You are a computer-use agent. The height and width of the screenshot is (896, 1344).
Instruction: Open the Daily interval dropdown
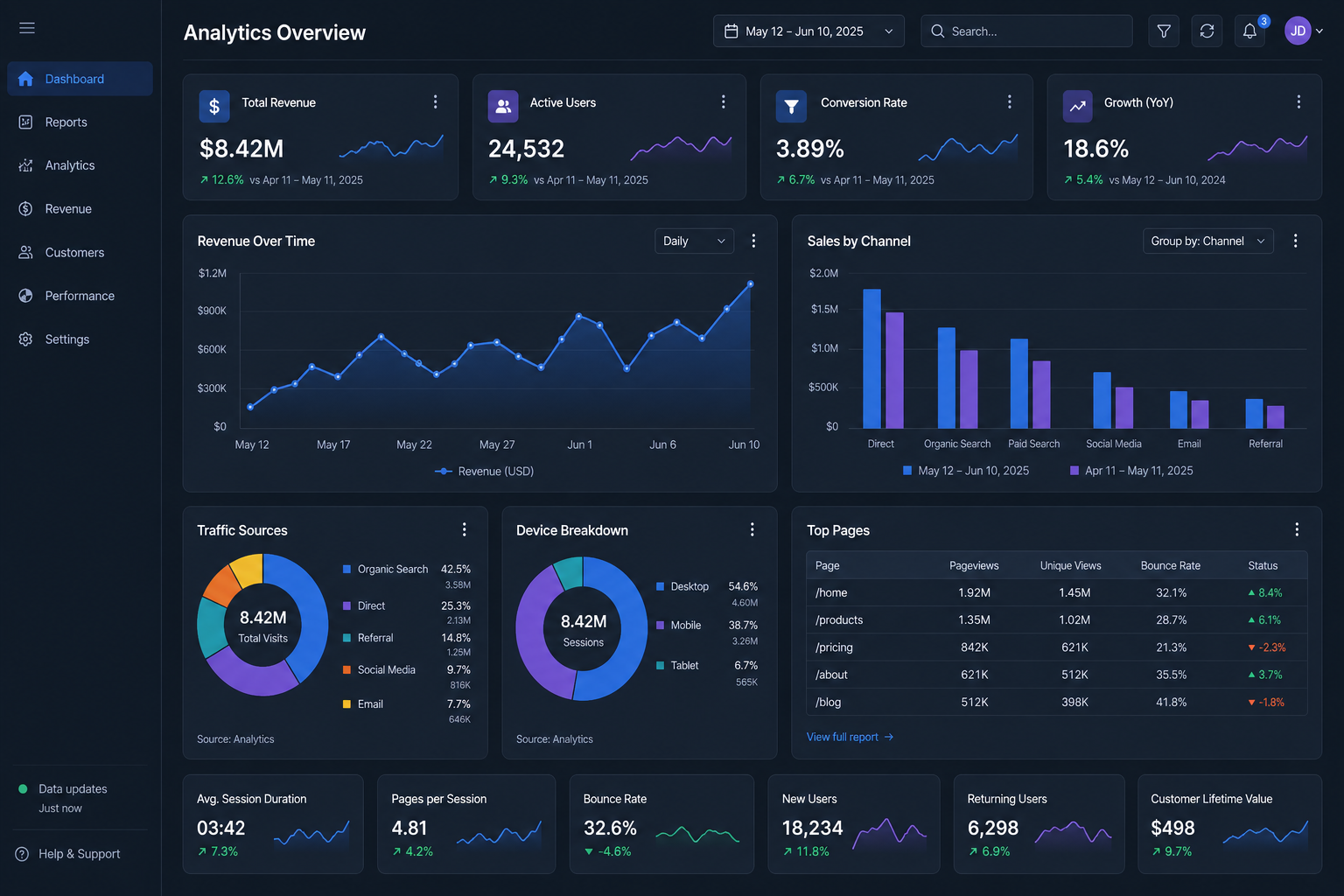click(x=694, y=241)
